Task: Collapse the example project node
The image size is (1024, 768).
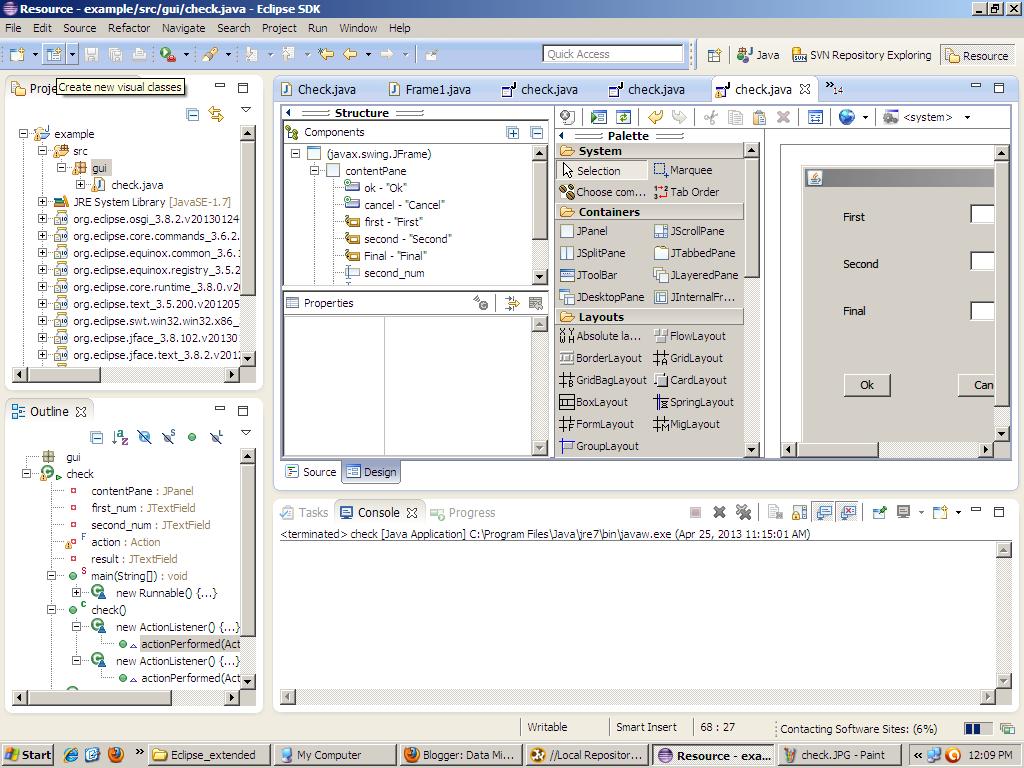Action: click(x=24, y=133)
